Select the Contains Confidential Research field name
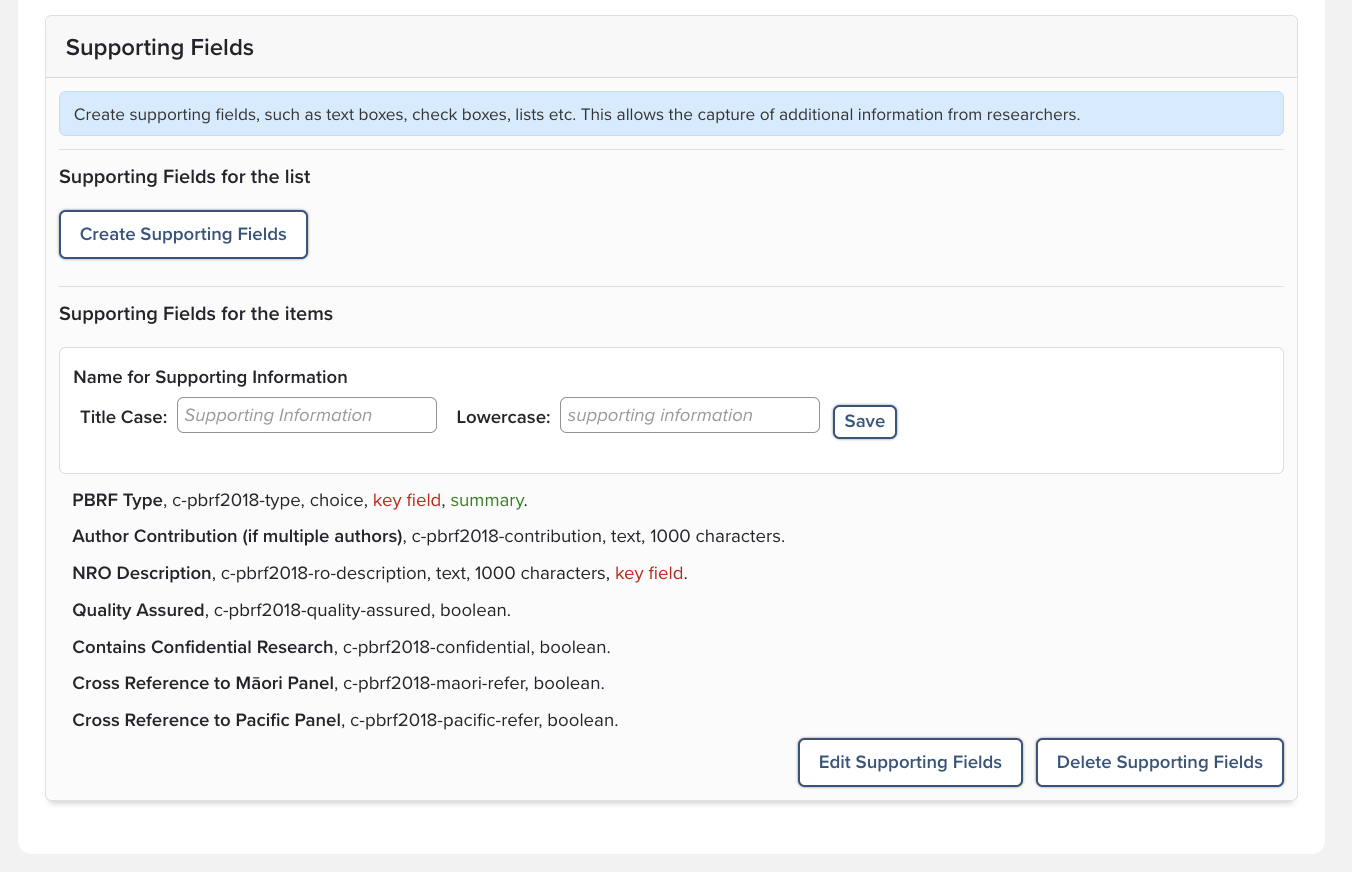Image resolution: width=1352 pixels, height=872 pixels. point(202,647)
